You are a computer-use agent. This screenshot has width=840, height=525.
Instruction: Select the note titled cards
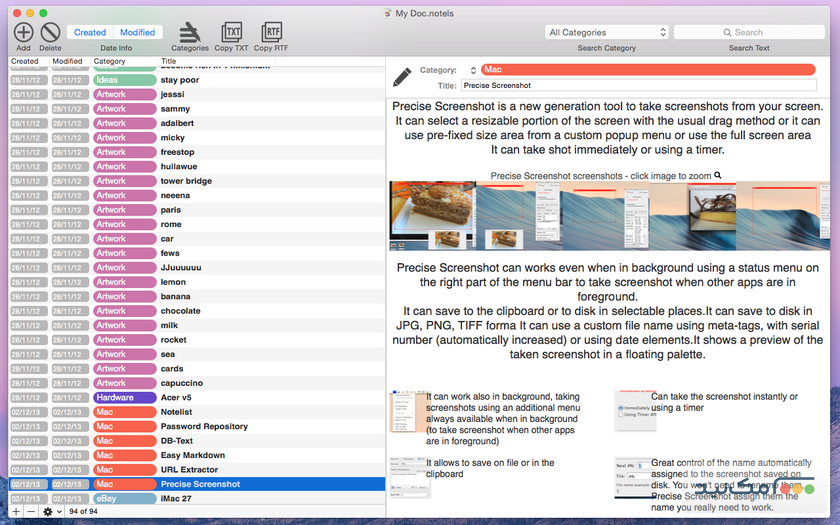pyautogui.click(x=197, y=369)
